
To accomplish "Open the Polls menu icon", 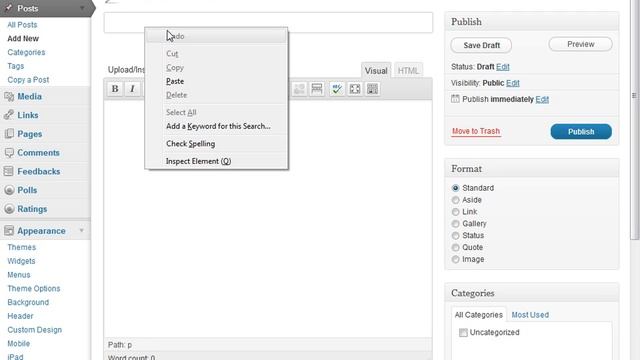I will pos(9,190).
